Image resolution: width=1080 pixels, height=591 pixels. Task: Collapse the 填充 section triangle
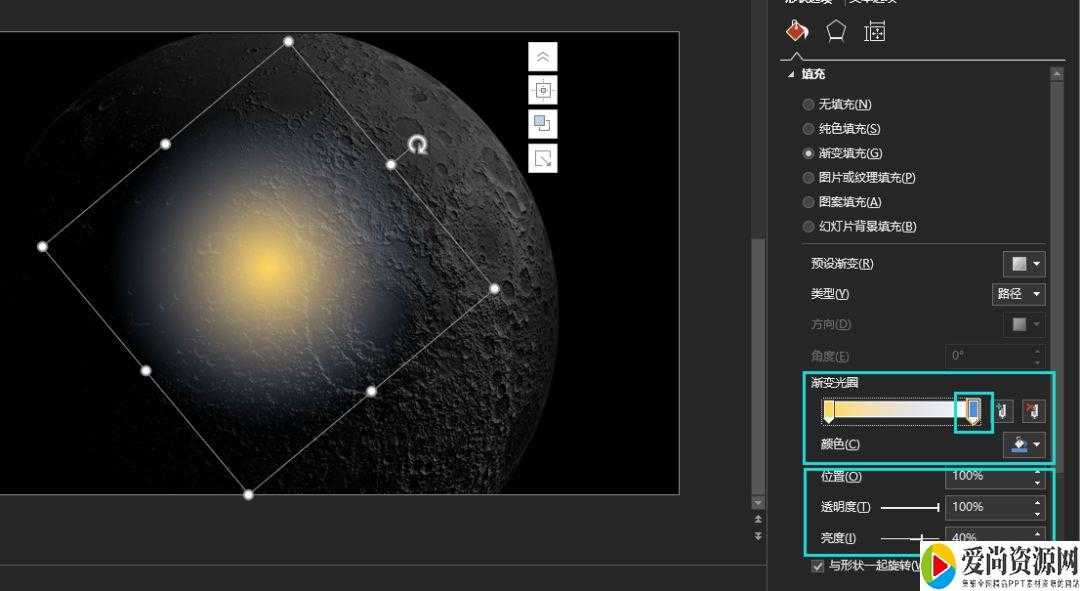[792, 74]
